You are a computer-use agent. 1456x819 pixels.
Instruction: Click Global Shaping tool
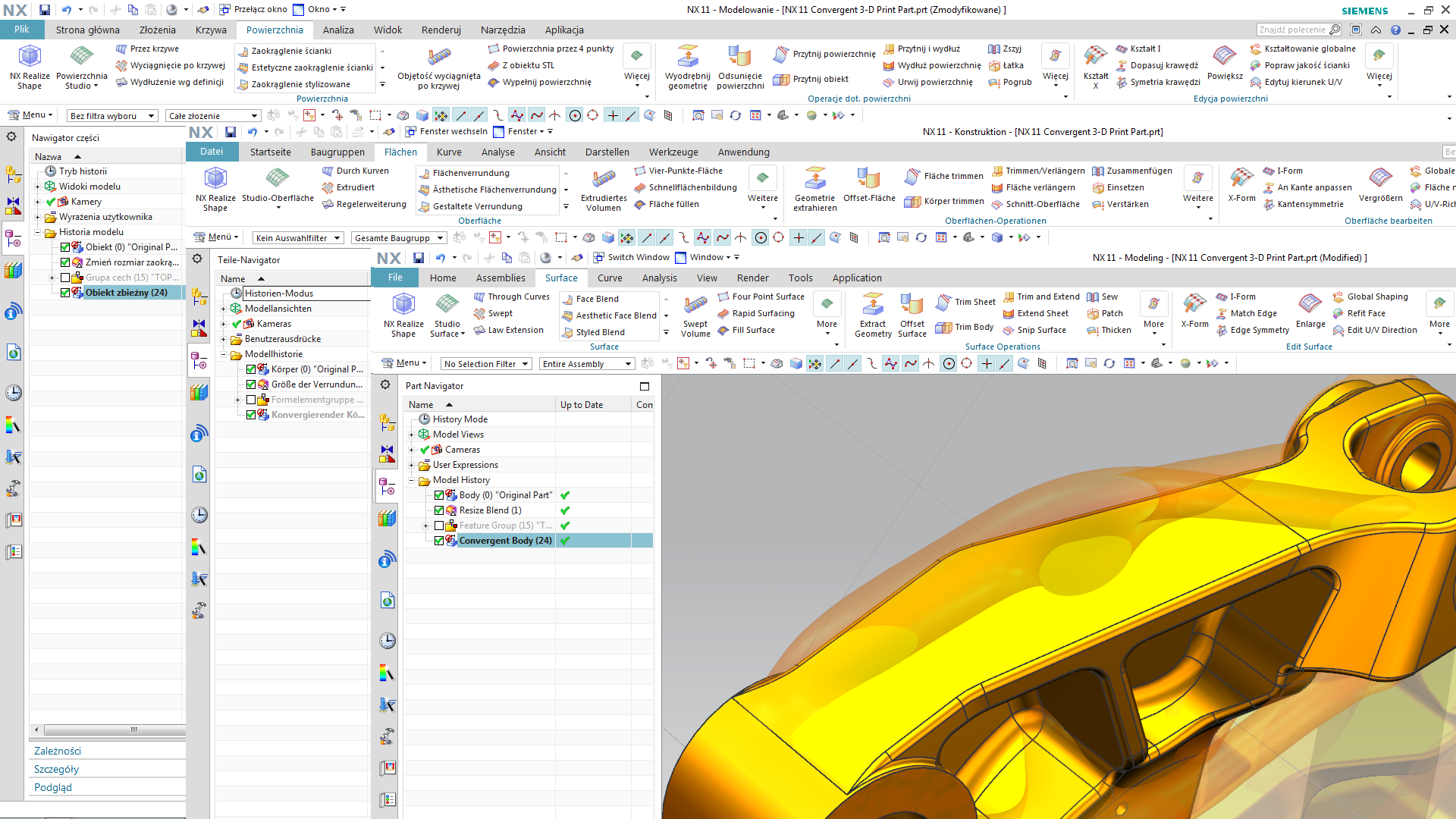[1370, 297]
